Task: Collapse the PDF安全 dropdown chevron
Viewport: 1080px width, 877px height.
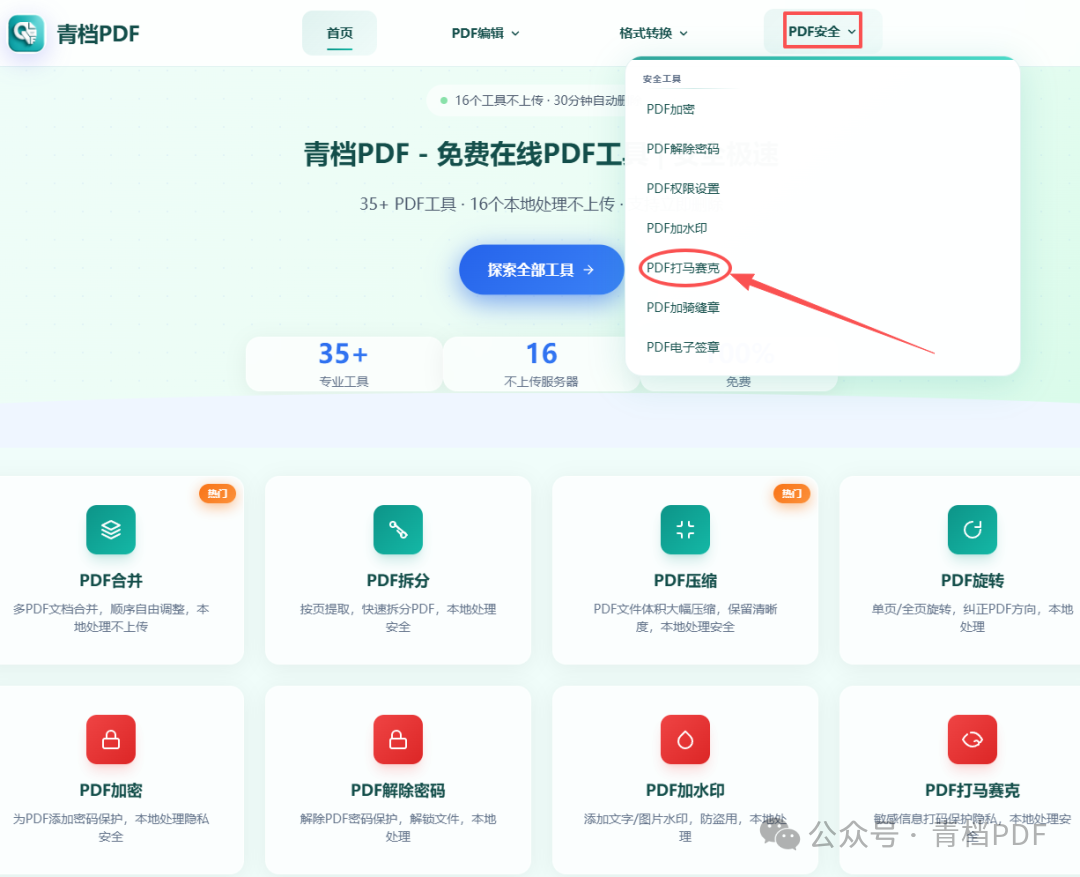Action: tap(852, 32)
